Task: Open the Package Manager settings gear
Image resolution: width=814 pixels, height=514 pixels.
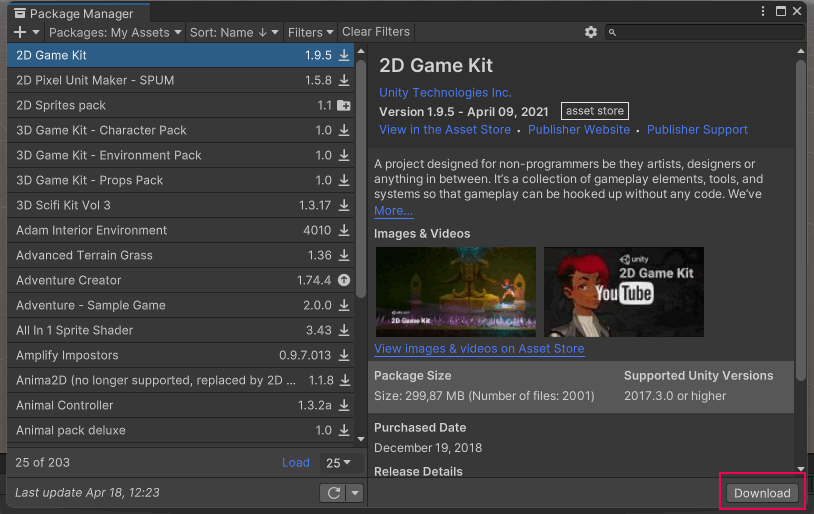Action: pos(591,32)
